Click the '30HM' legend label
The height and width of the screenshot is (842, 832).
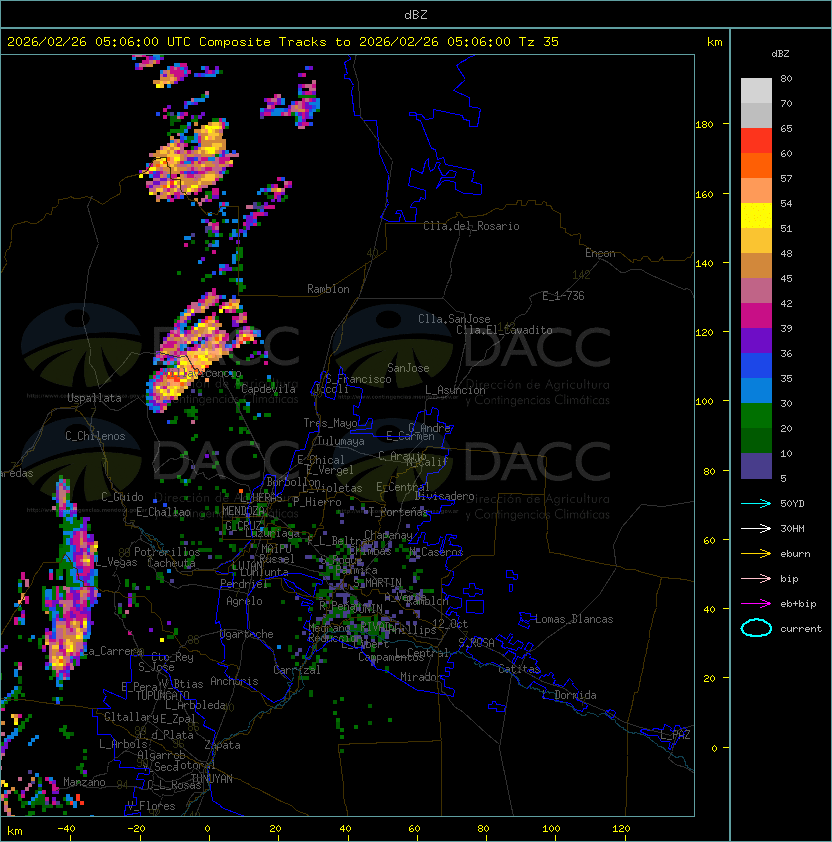pyautogui.click(x=792, y=529)
